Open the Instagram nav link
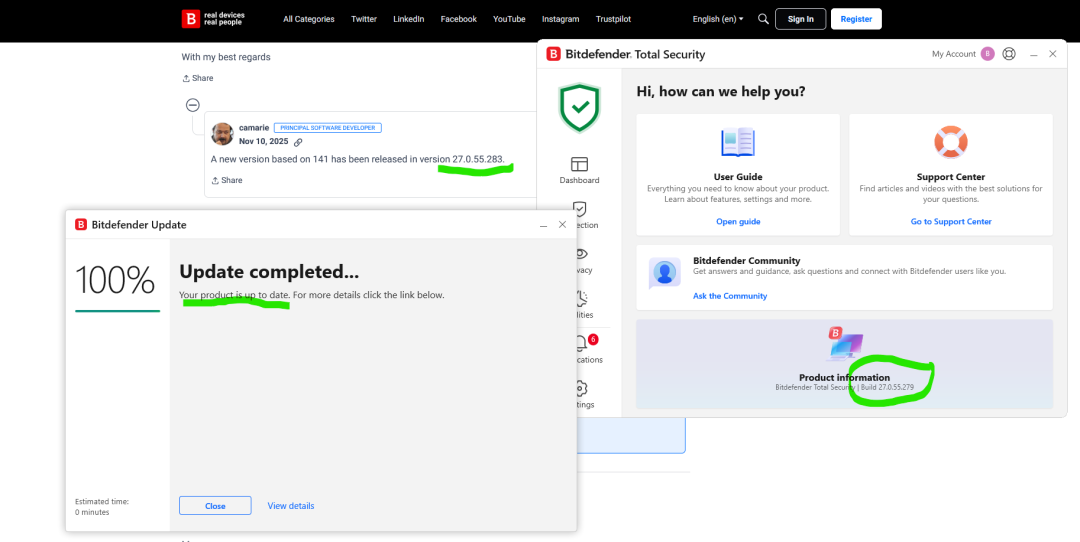 click(x=561, y=19)
